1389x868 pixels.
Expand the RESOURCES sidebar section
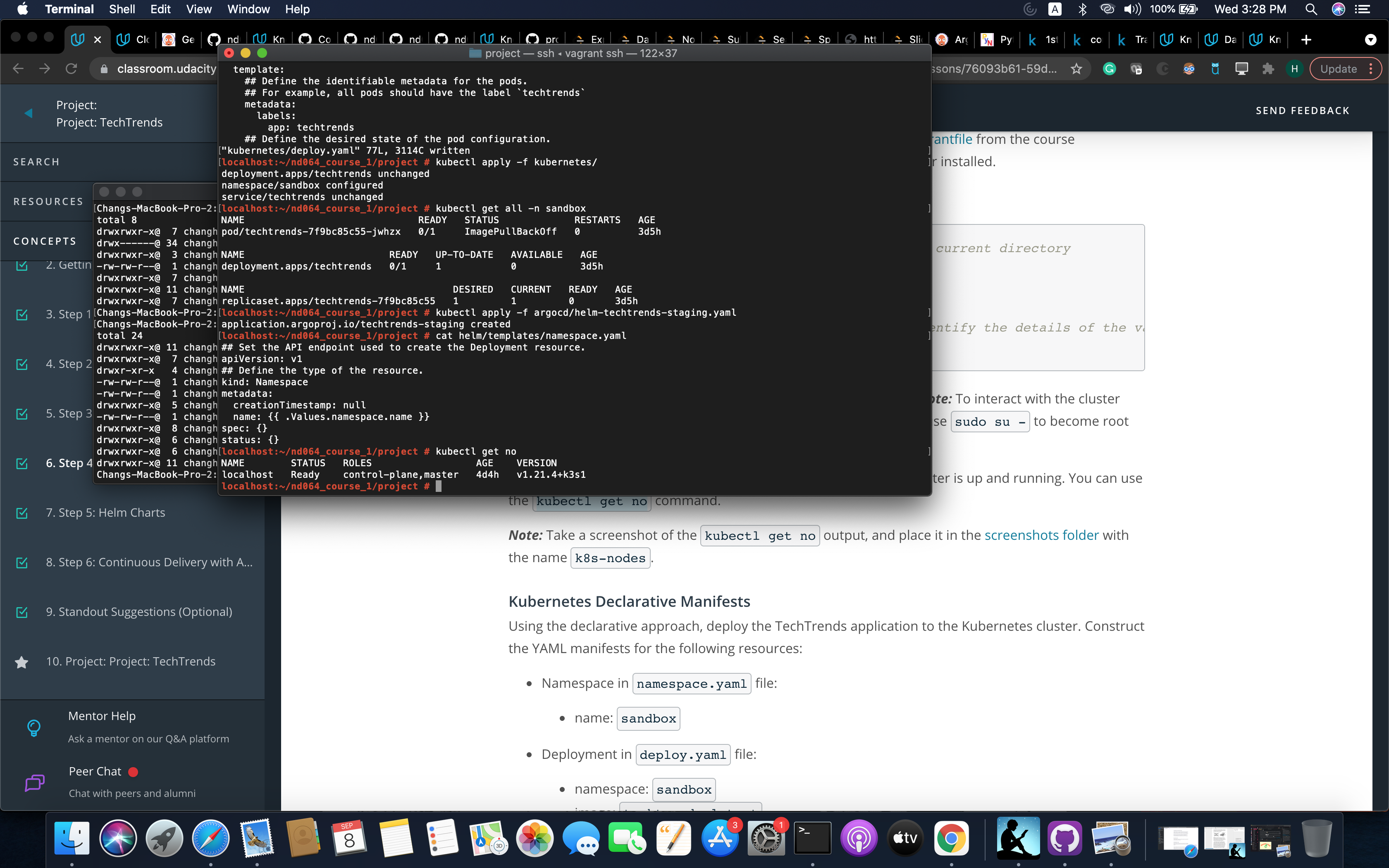pyautogui.click(x=48, y=202)
